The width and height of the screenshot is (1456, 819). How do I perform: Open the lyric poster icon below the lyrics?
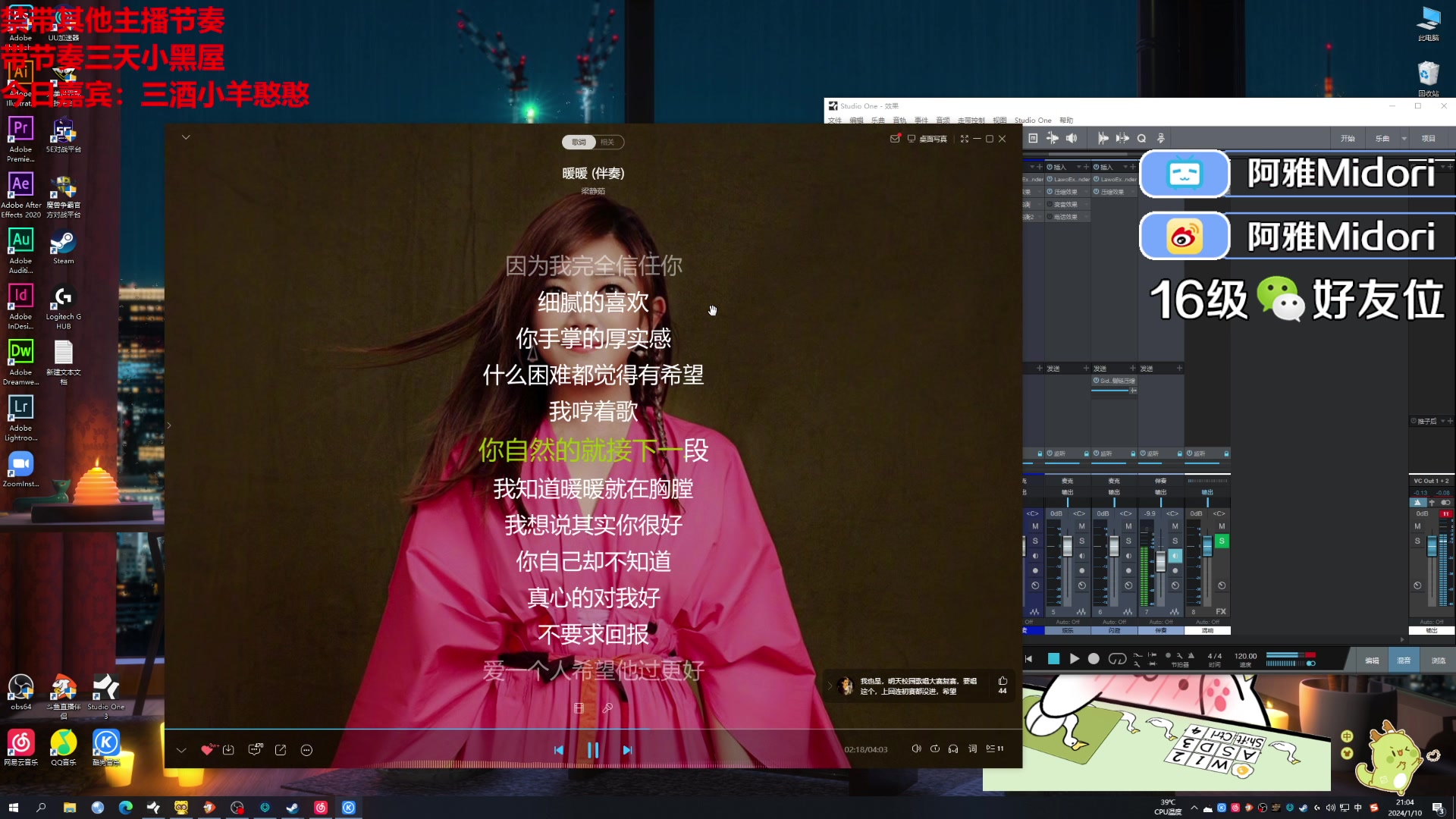click(579, 708)
